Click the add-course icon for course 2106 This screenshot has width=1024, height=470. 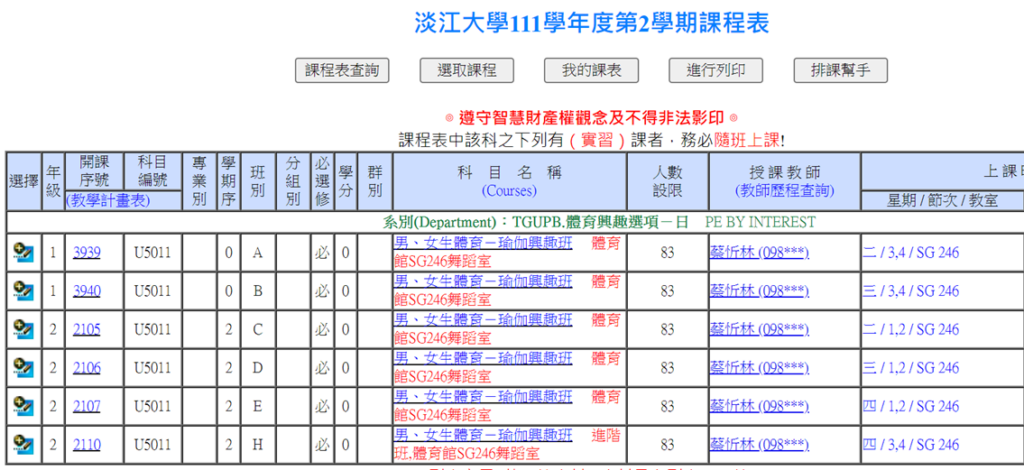tap(24, 368)
